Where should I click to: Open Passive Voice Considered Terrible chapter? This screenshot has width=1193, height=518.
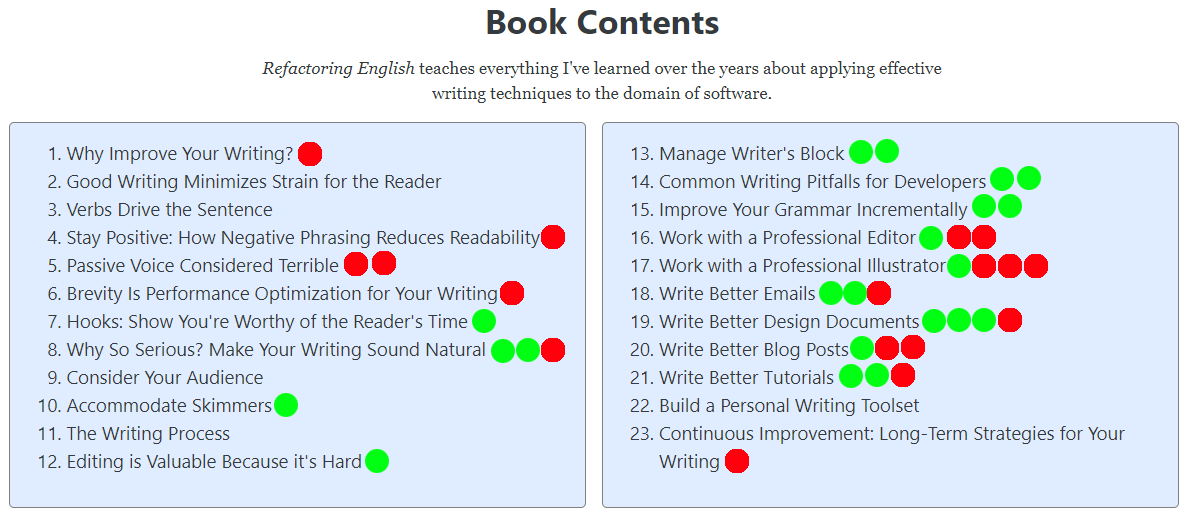pos(202,265)
